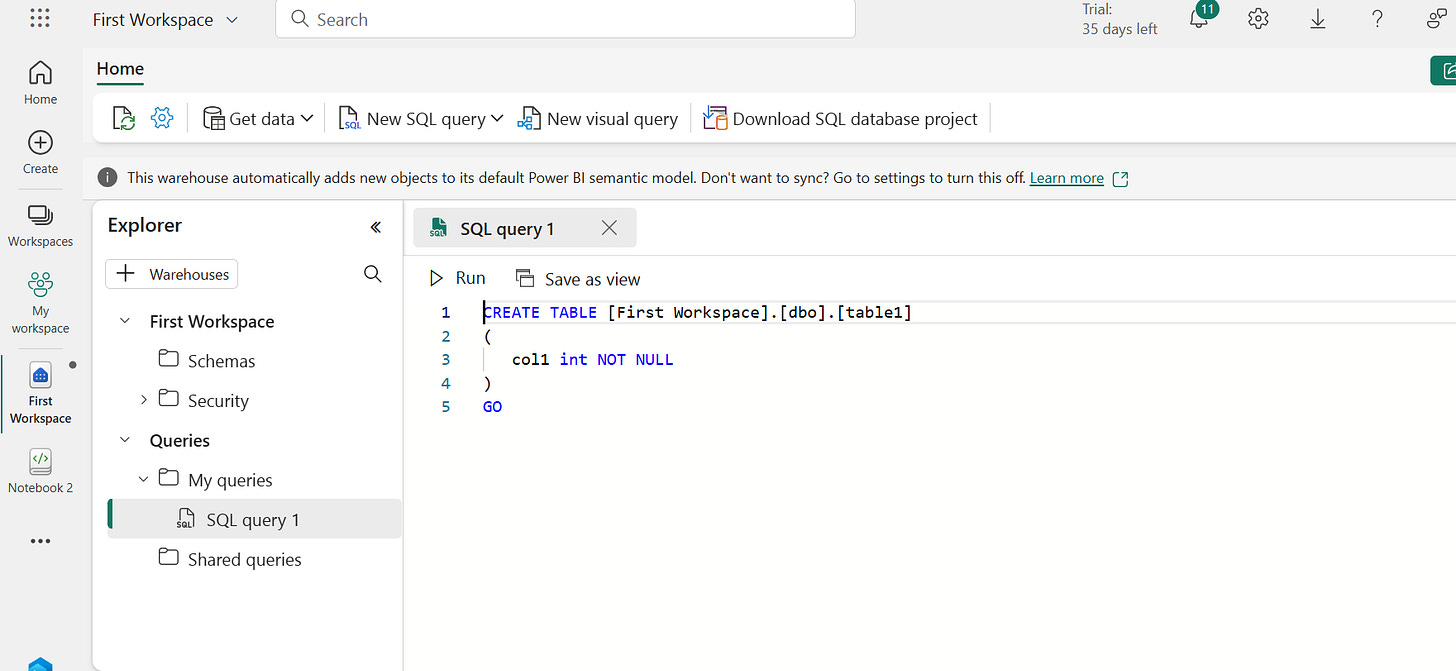Collapse the Explorer pane with double chevron

[x=376, y=227]
